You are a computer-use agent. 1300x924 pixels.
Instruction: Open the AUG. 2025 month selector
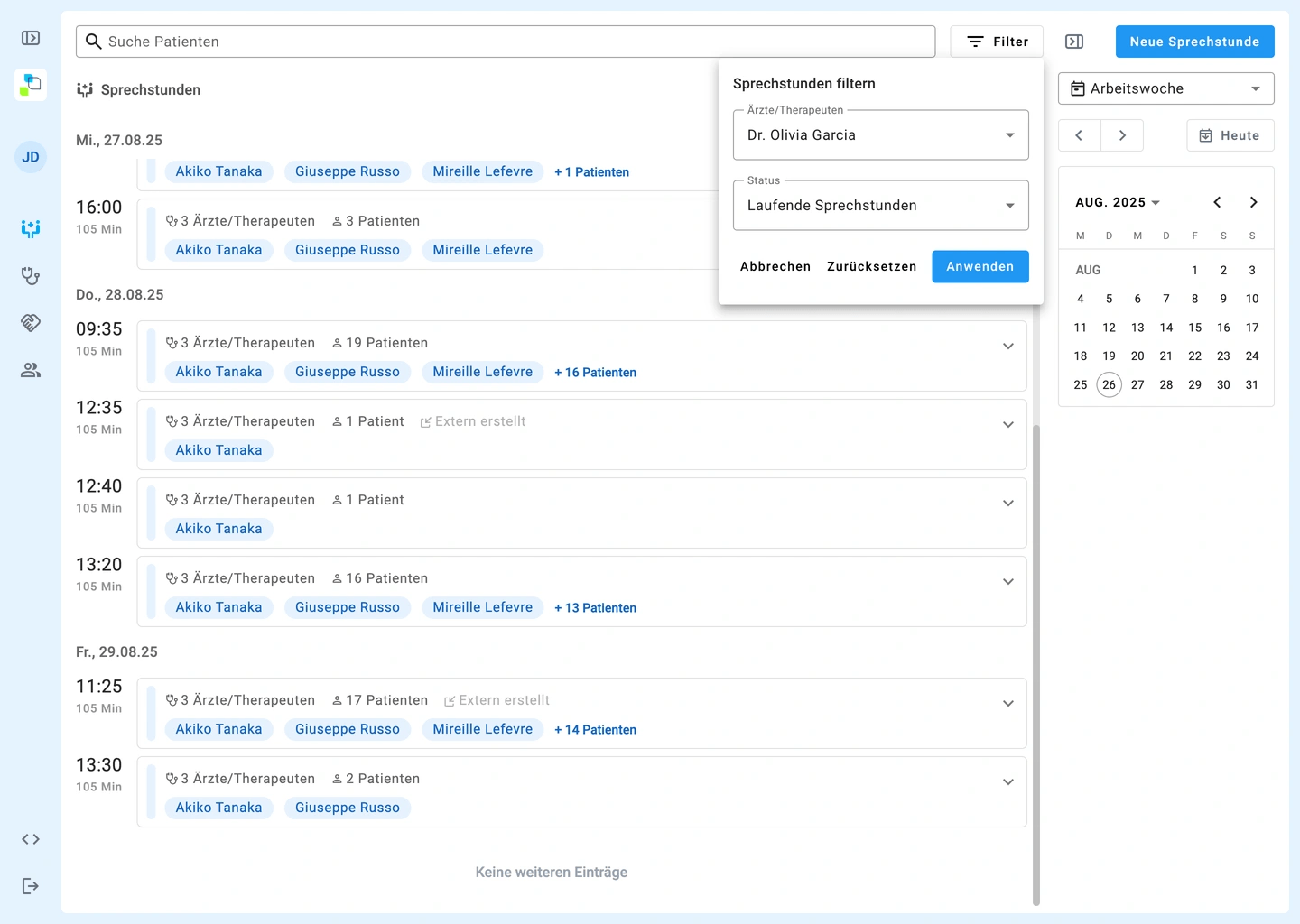coord(1117,202)
